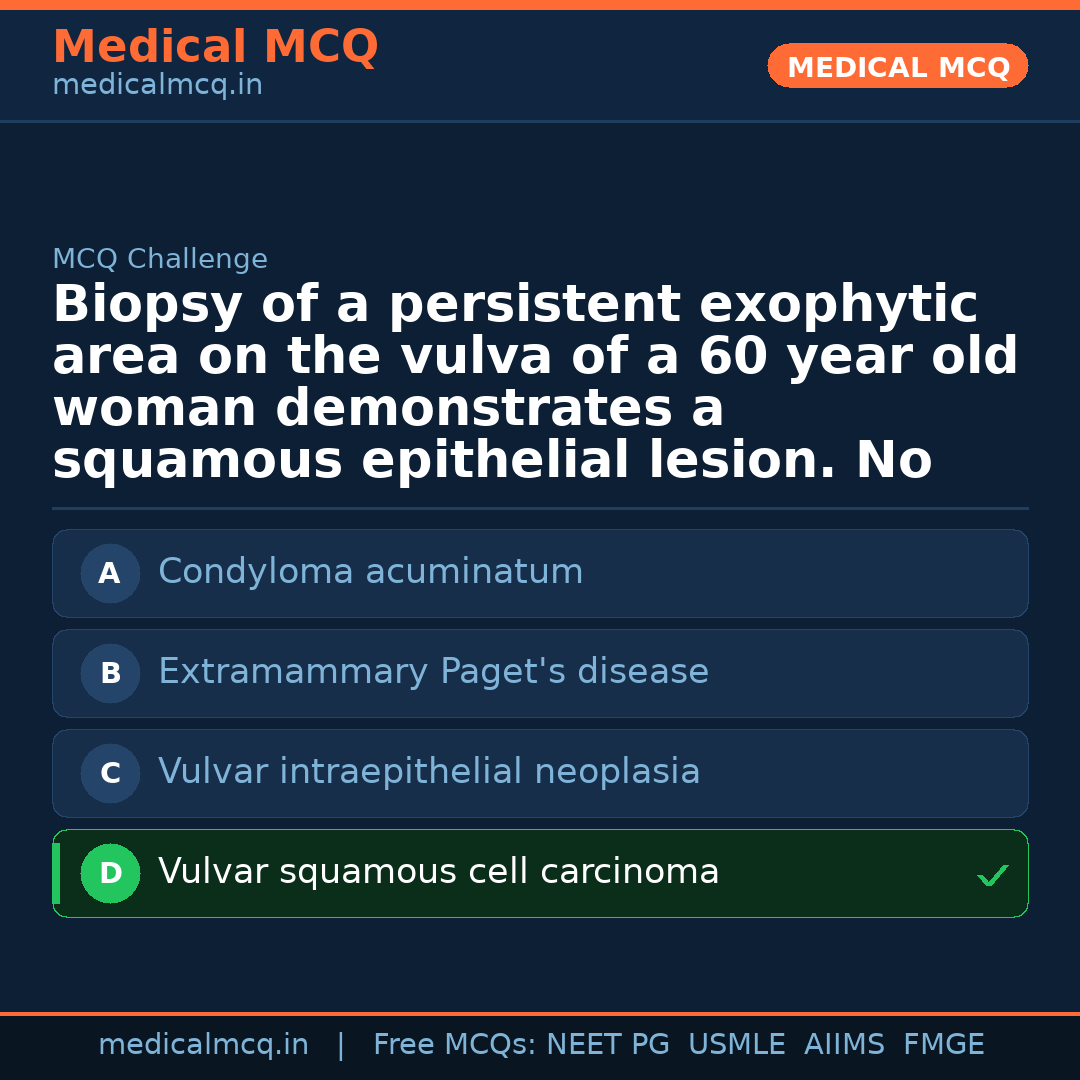This screenshot has width=1080, height=1080.
Task: Select the letter B circle badge
Action: click(110, 673)
